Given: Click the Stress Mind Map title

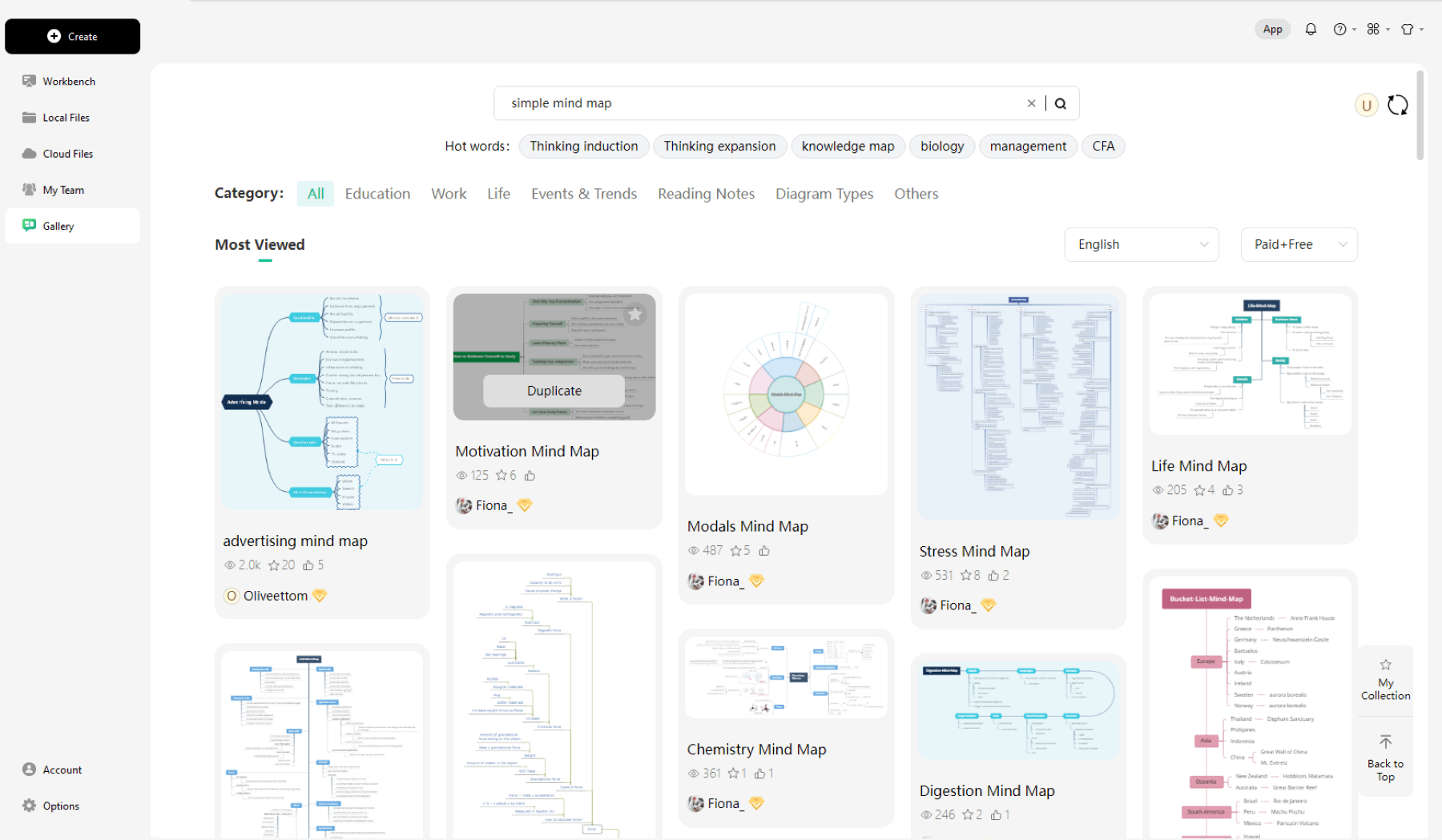Looking at the screenshot, I should tap(974, 552).
